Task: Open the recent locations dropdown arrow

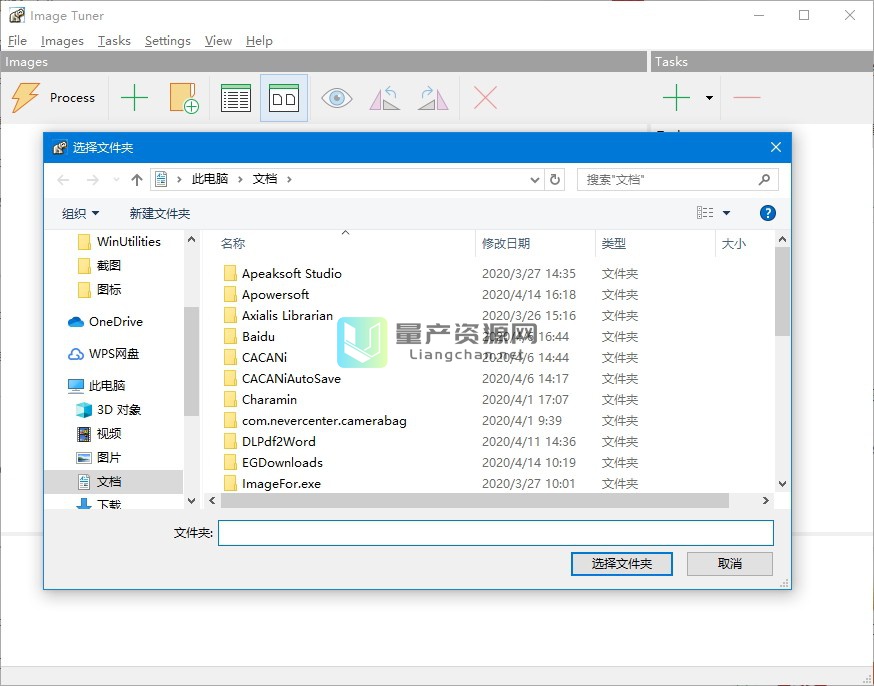Action: 116,179
